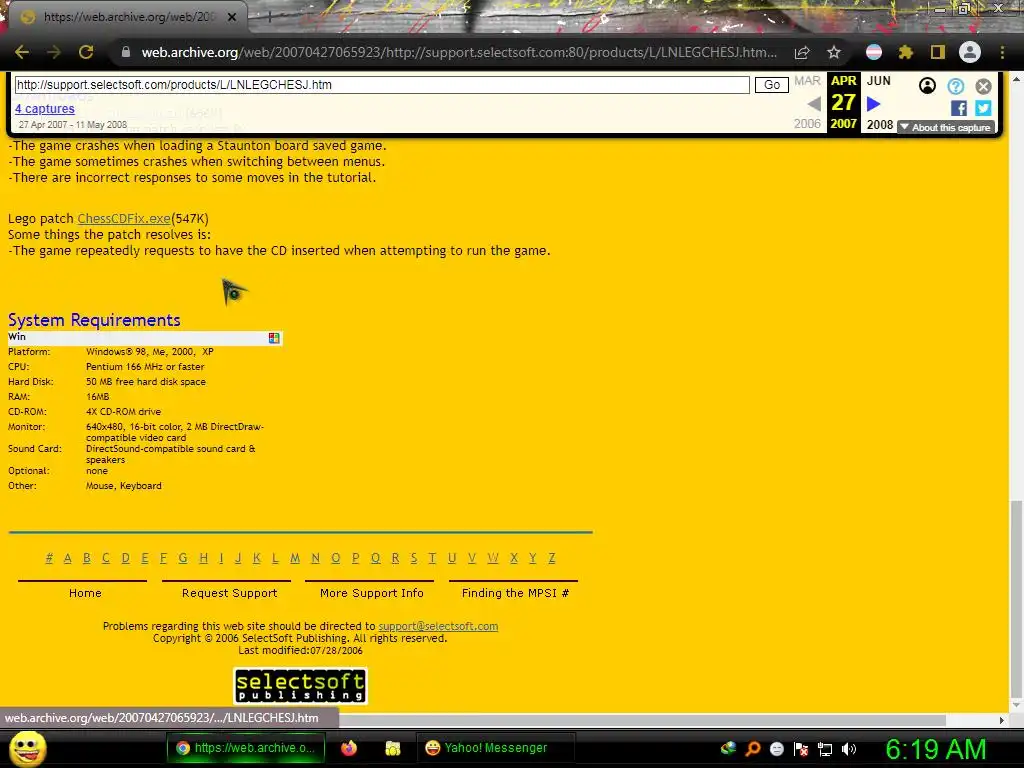1024x768 pixels.
Task: Close the Wayback toolbar with the X icon
Action: click(x=984, y=86)
